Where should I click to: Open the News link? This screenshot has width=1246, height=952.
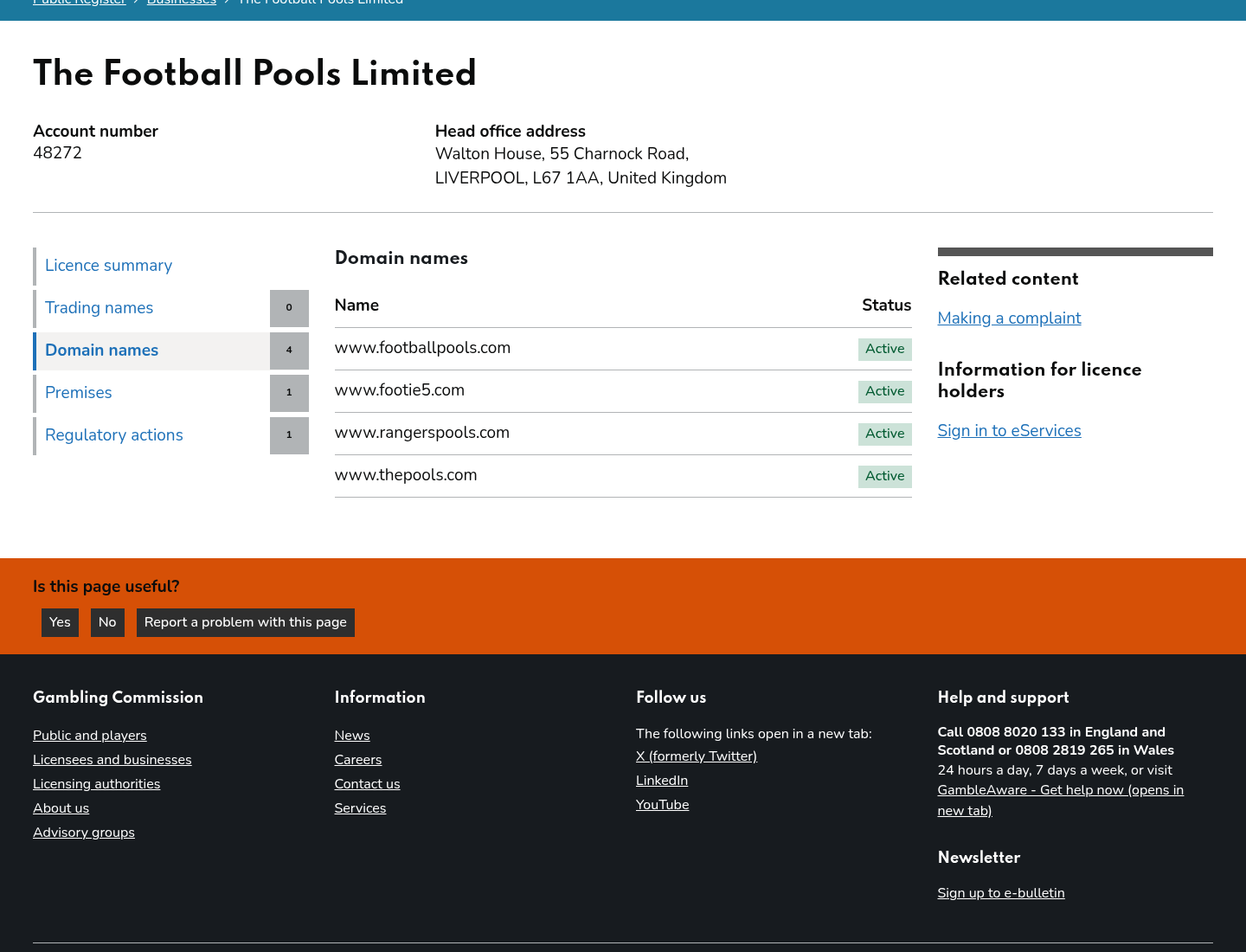point(352,736)
